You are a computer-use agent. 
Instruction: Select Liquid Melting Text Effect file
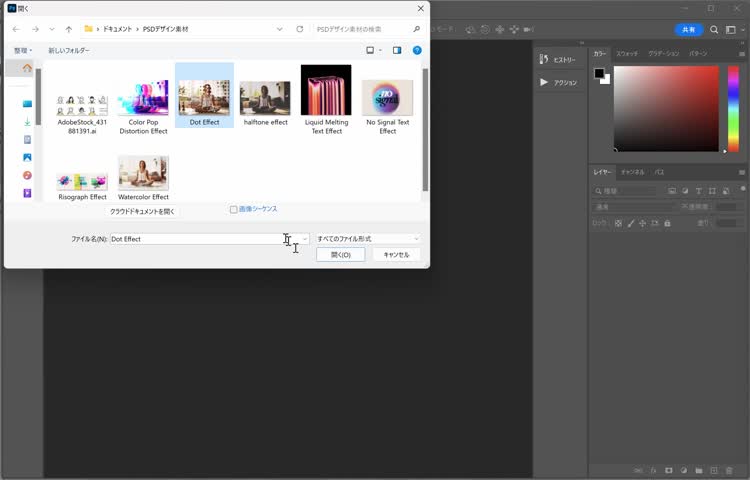327,99
